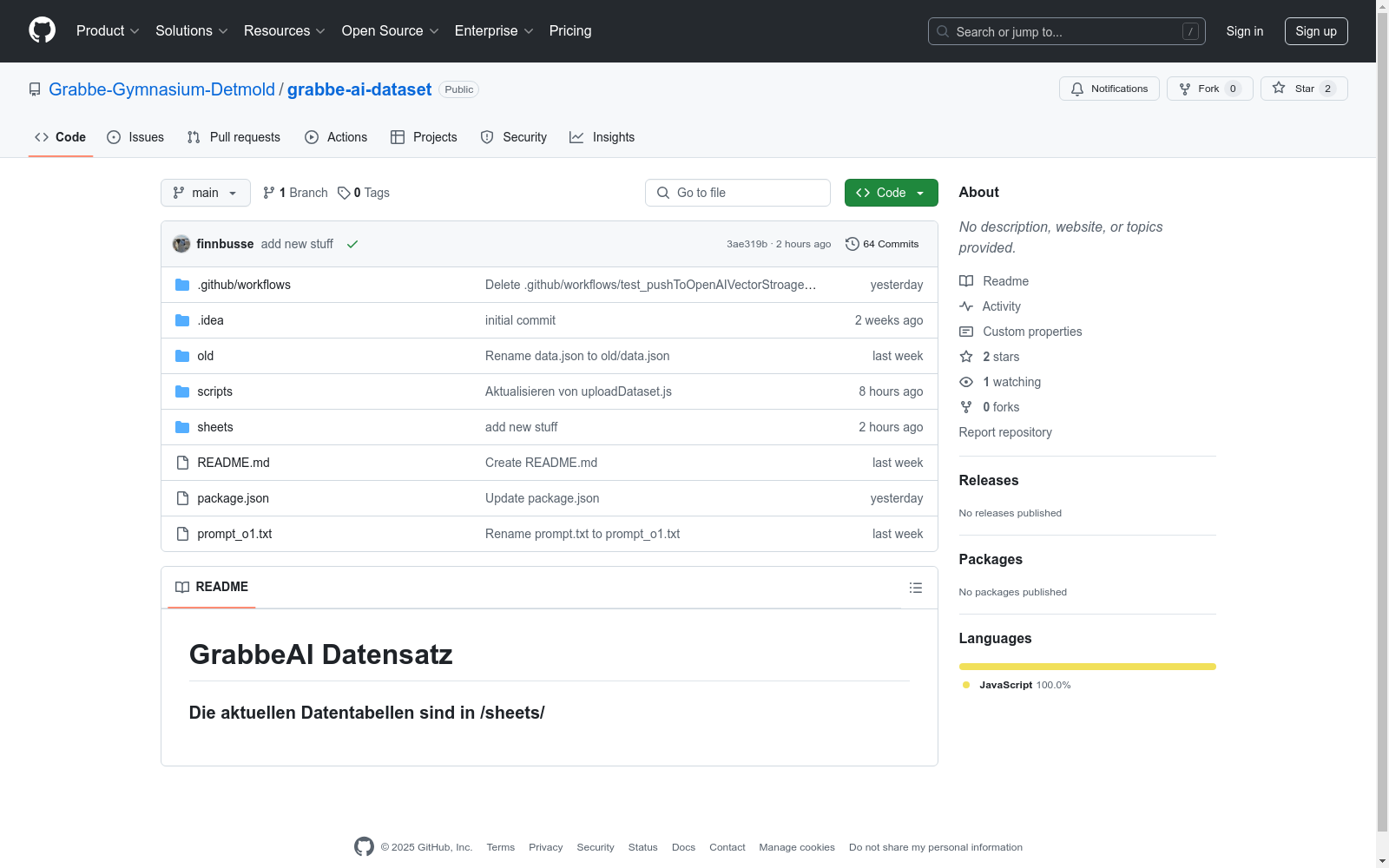This screenshot has width=1389, height=868.
Task: Star this repository
Action: [1304, 89]
